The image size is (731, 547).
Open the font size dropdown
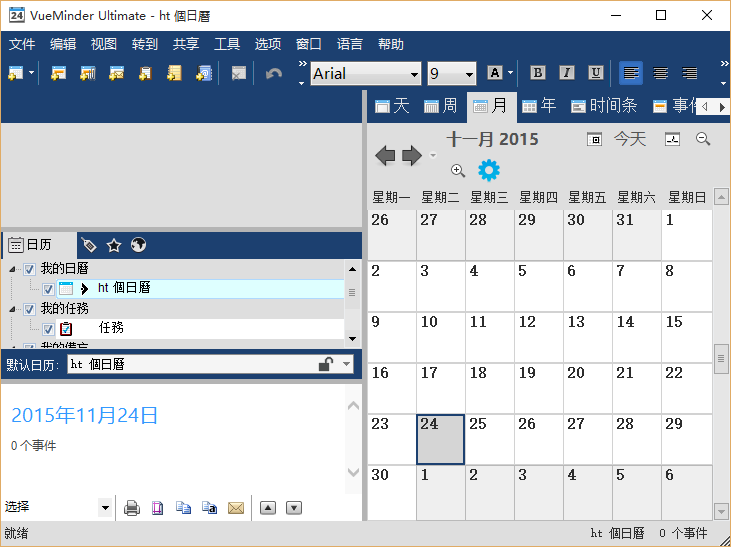(452, 74)
